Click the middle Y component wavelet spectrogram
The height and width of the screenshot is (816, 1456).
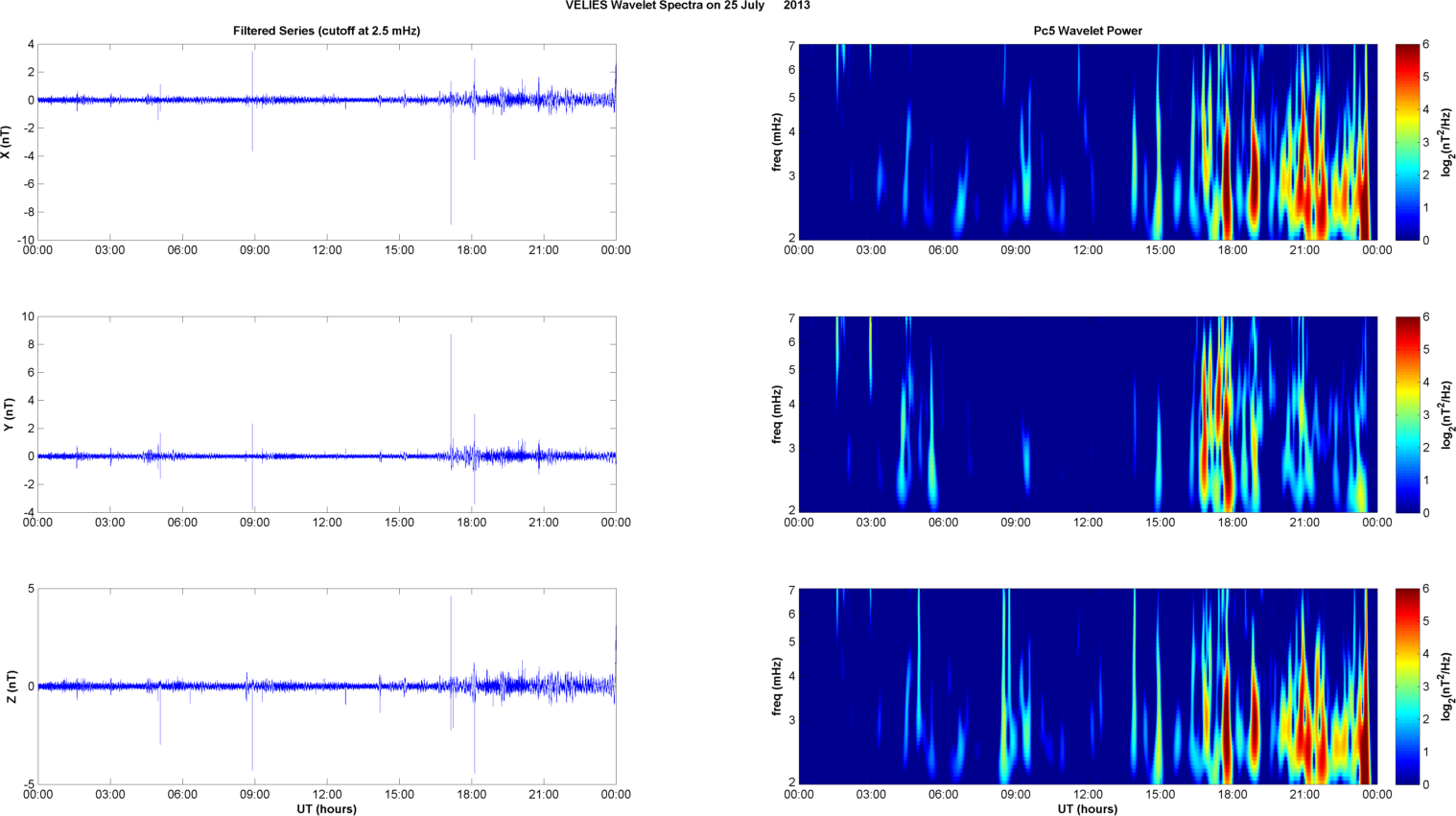pos(1088,414)
